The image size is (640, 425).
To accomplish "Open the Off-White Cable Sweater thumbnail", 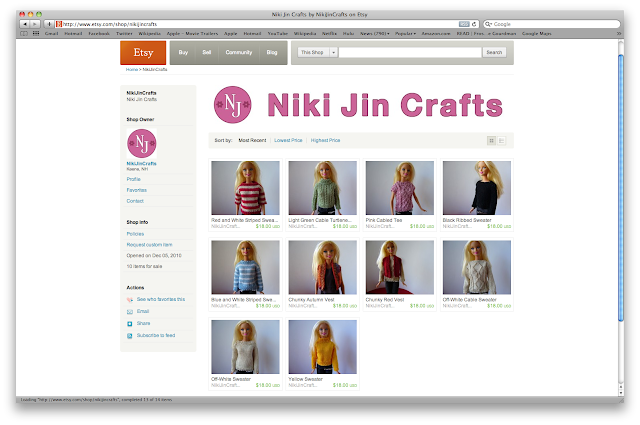I will click(x=477, y=267).
